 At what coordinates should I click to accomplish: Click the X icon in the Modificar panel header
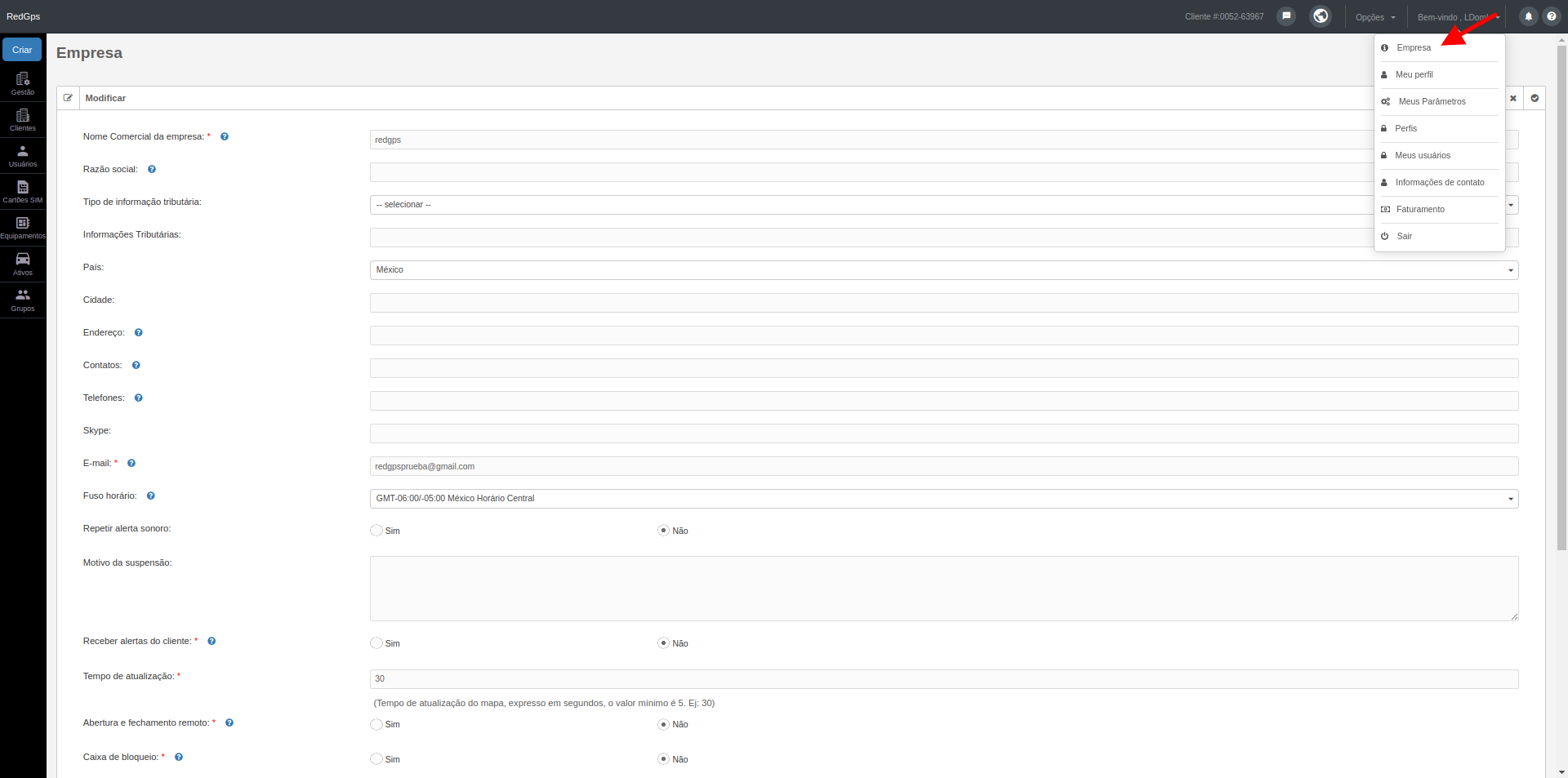point(1513,98)
